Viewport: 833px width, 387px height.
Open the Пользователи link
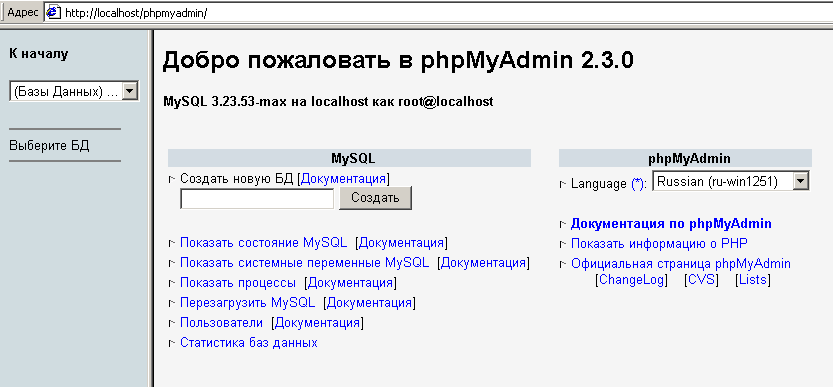pos(222,323)
